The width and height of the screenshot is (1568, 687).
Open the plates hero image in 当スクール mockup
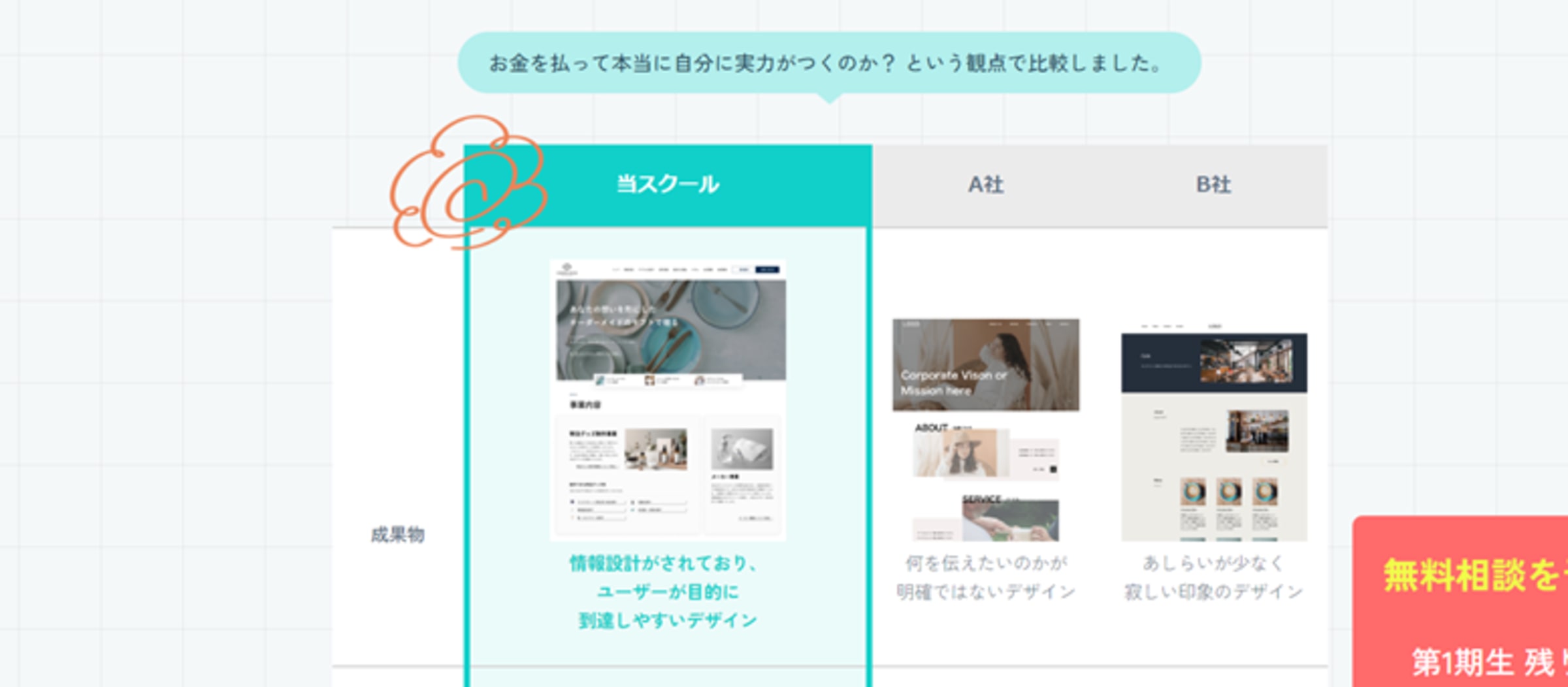[x=671, y=330]
